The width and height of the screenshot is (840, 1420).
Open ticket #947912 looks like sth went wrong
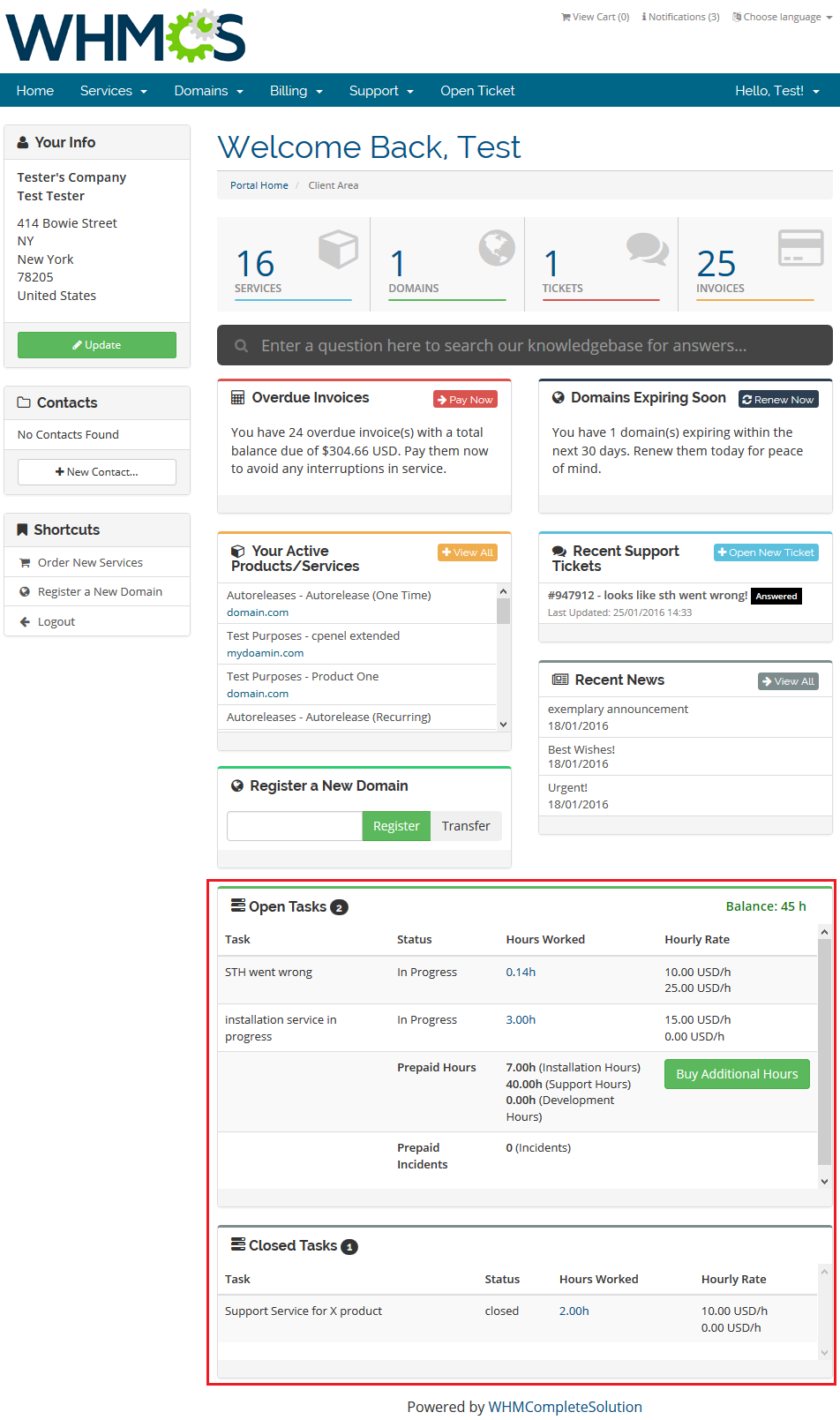(648, 596)
